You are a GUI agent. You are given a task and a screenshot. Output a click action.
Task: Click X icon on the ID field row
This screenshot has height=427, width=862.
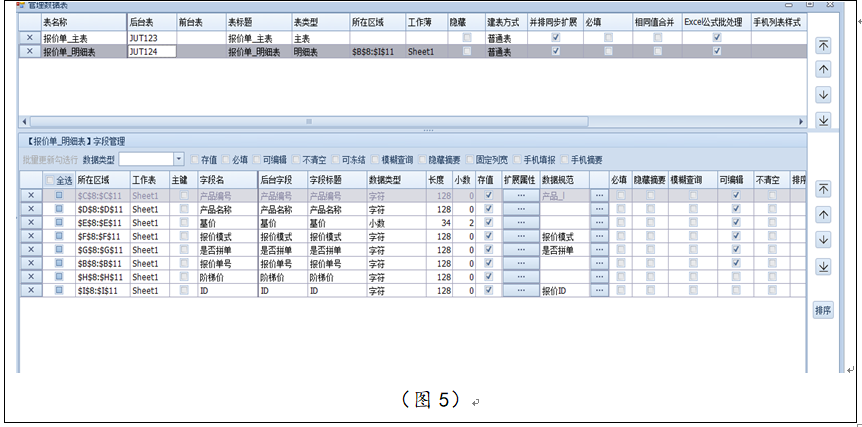coord(30,291)
